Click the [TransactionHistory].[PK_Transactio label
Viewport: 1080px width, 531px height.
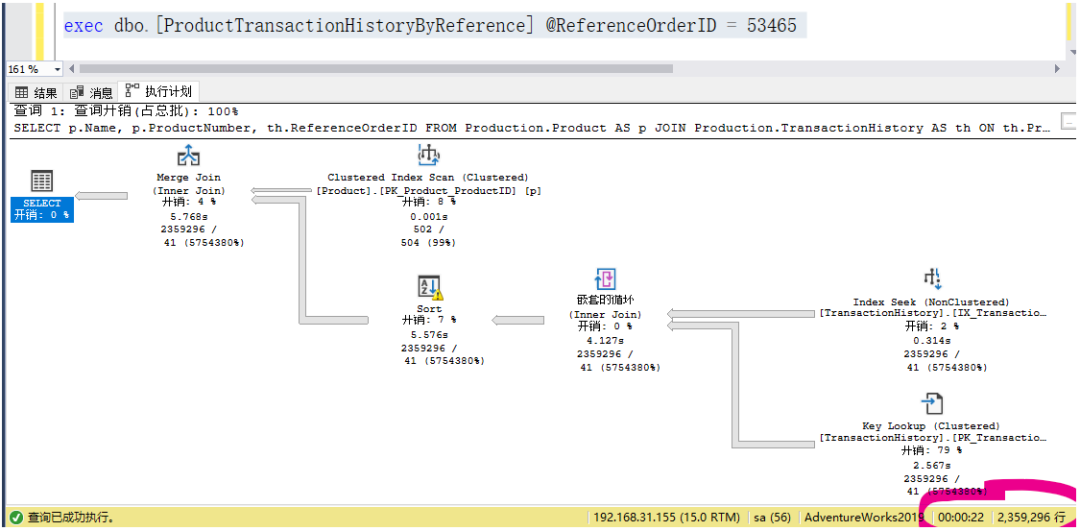pyautogui.click(x=932, y=437)
